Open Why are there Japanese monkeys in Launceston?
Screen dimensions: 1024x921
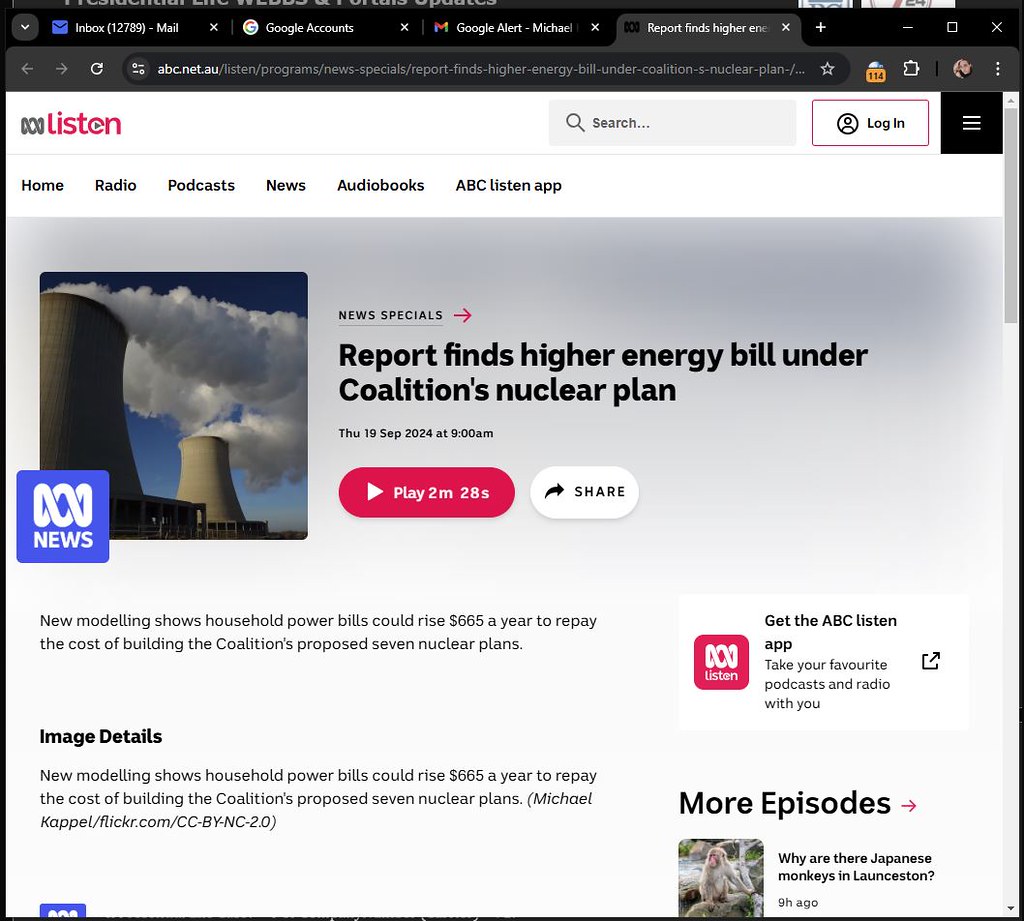point(856,867)
